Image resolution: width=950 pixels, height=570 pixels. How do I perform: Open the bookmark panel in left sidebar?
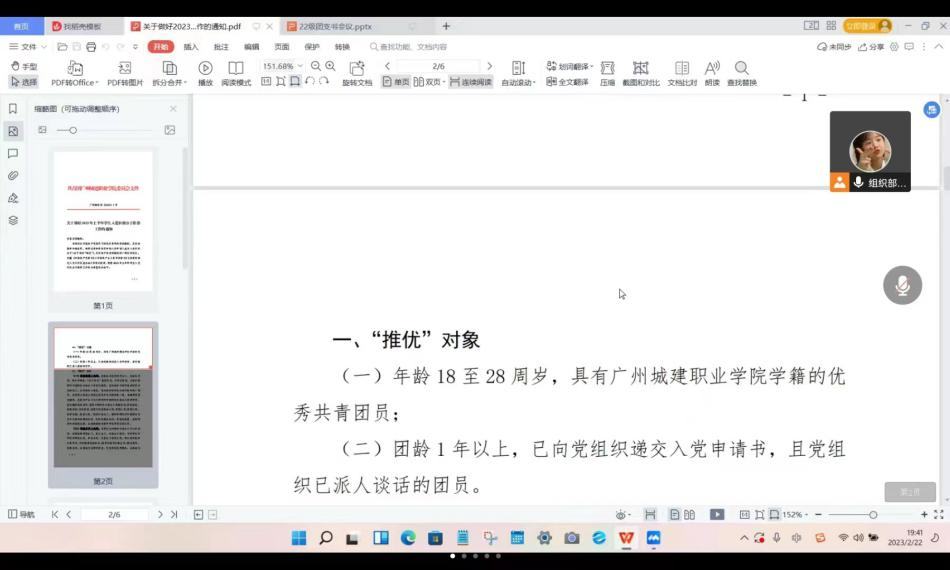[13, 109]
